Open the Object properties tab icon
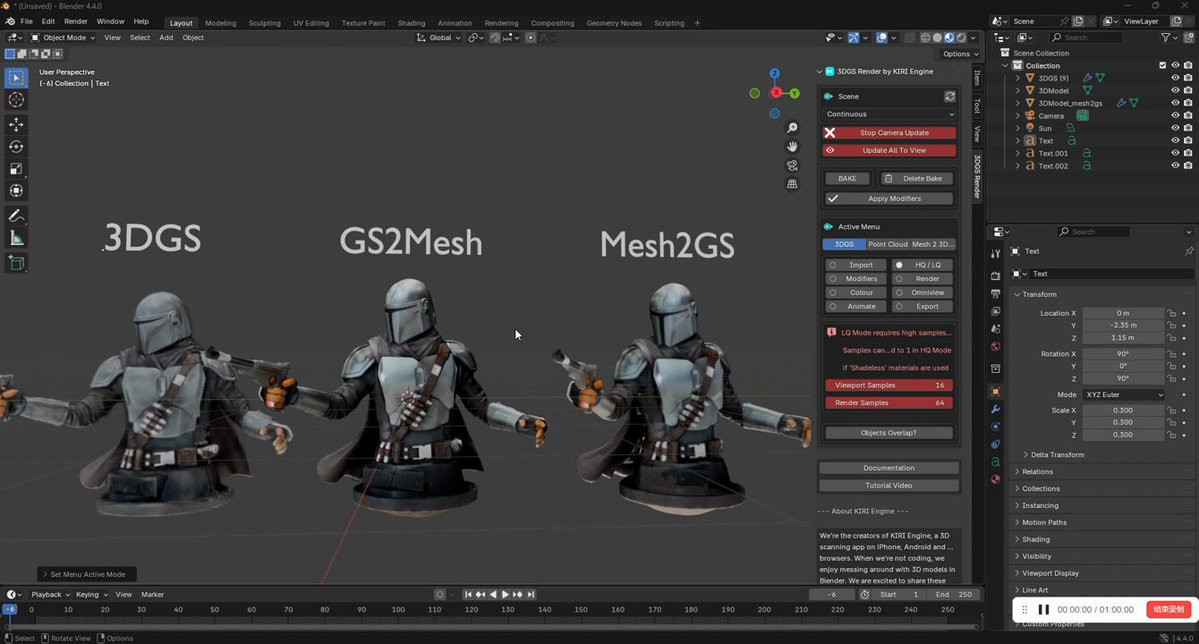 (x=995, y=391)
